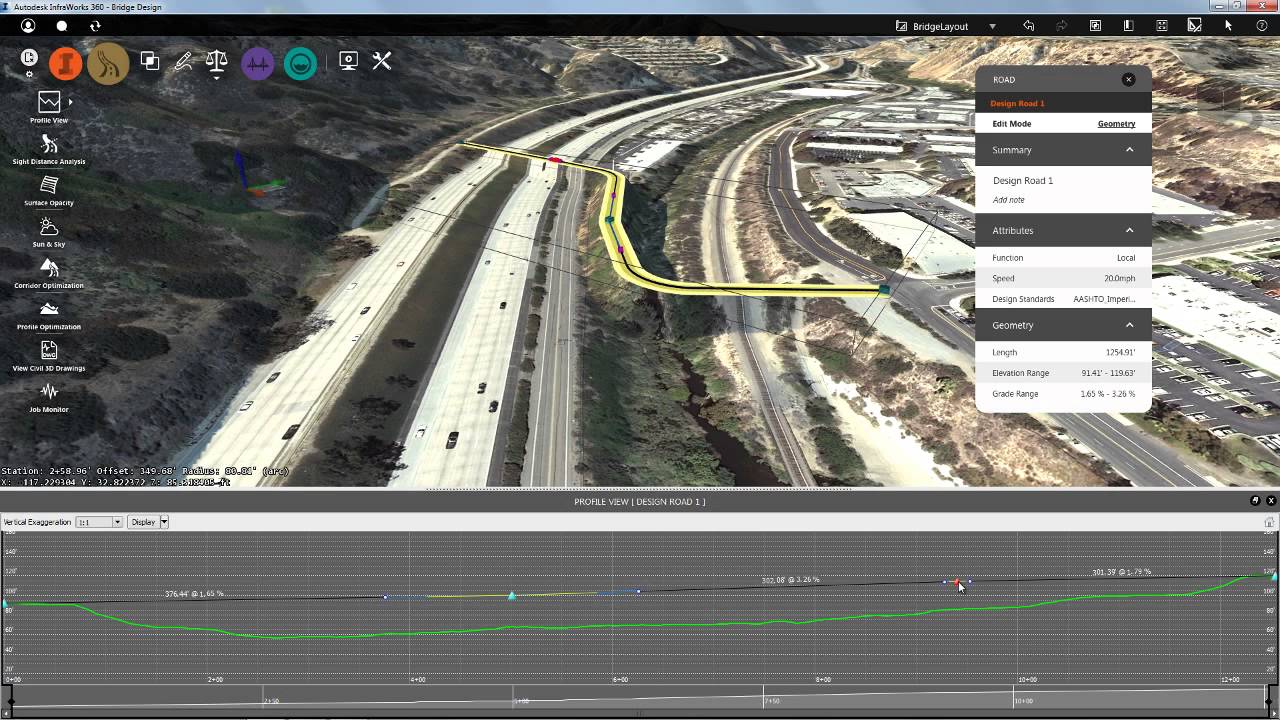
Task: Open View Civil 3D Drawings
Action: coord(49,355)
